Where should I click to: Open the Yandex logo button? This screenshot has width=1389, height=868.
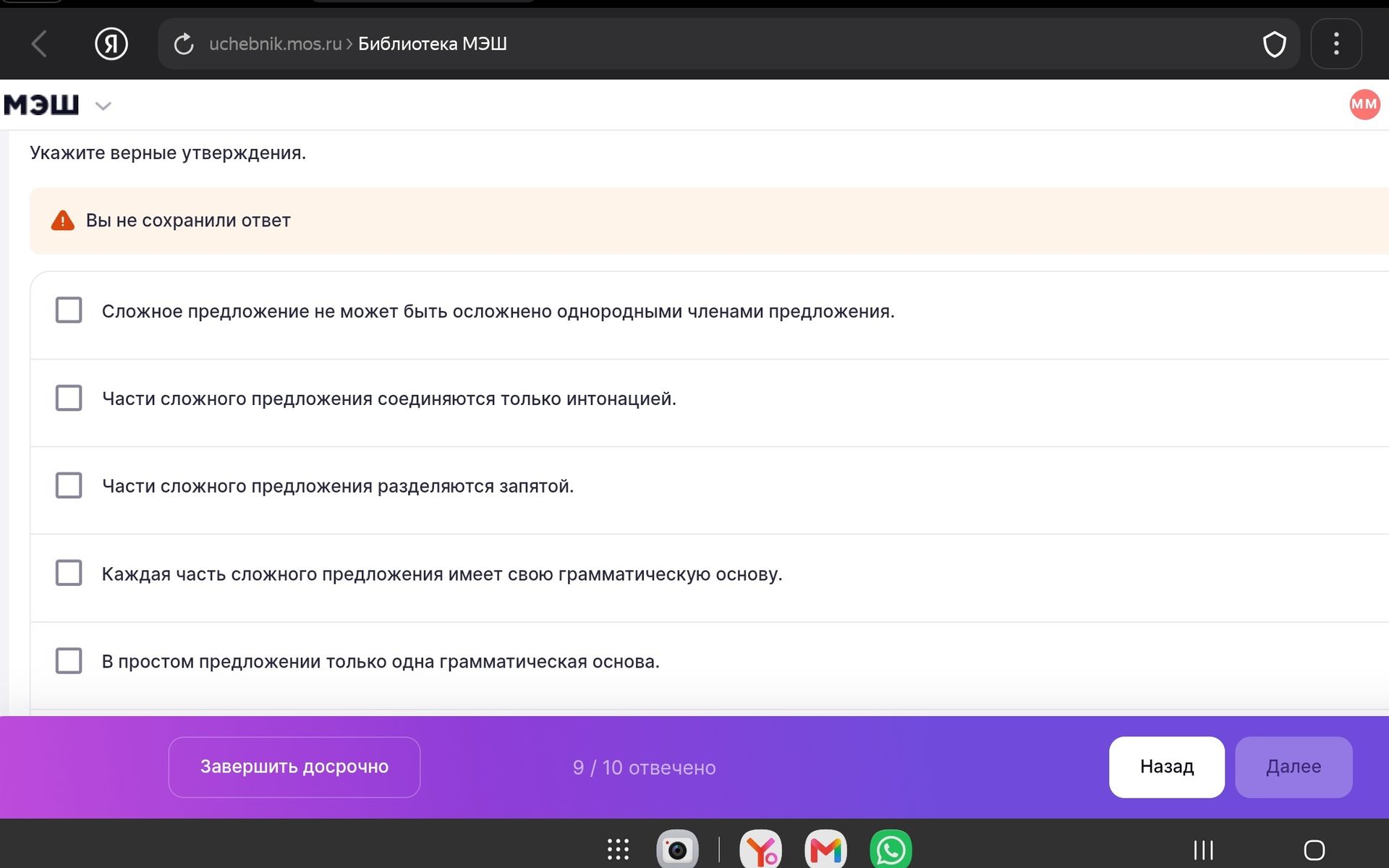click(x=111, y=44)
